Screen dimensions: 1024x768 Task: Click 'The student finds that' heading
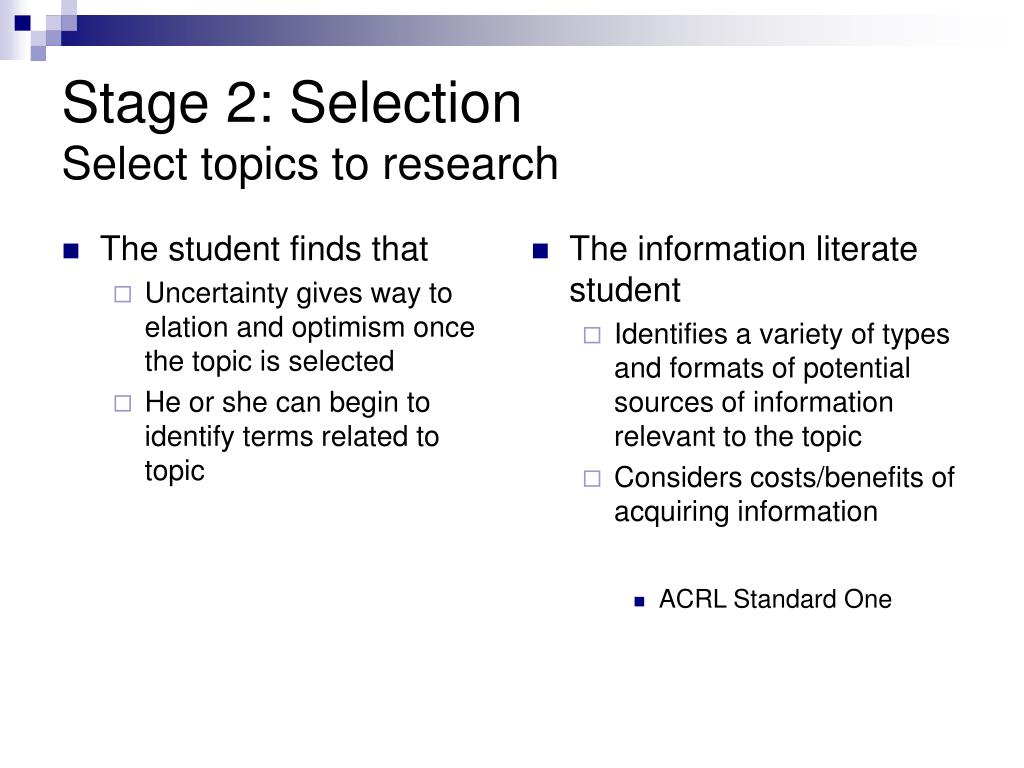pyautogui.click(x=264, y=249)
